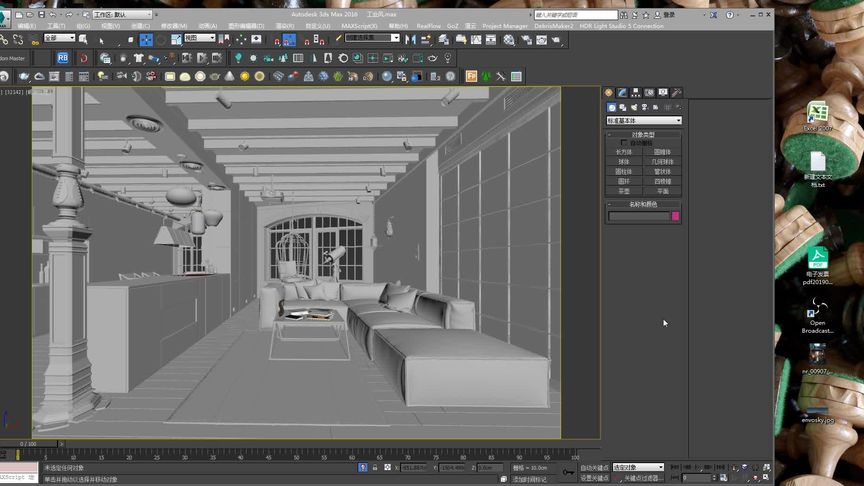Click the pink object color swatch
The width and height of the screenshot is (864, 486).
(676, 216)
